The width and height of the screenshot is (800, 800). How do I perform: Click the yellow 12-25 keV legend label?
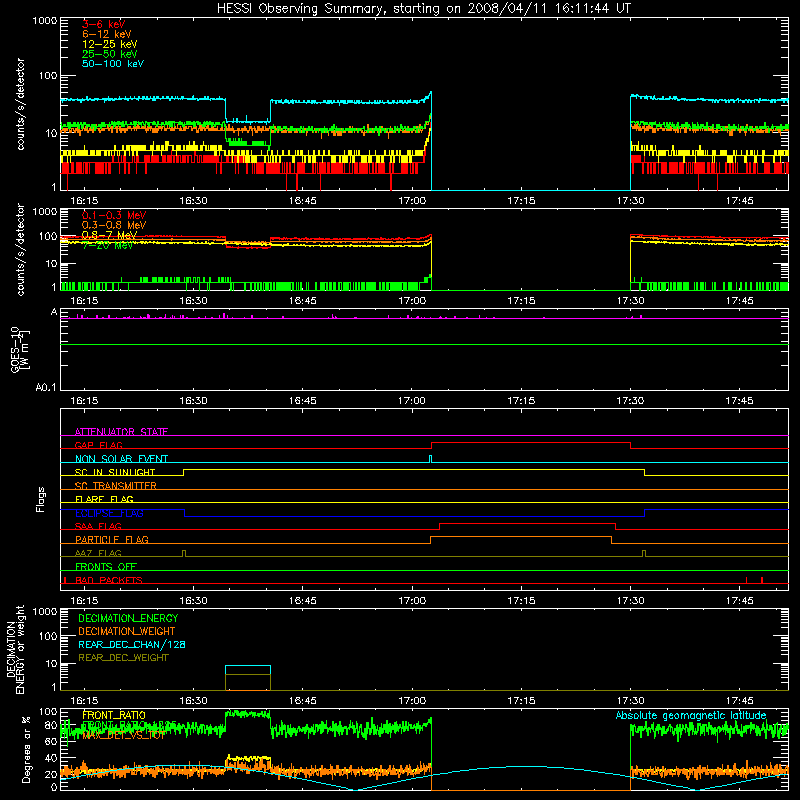109,44
